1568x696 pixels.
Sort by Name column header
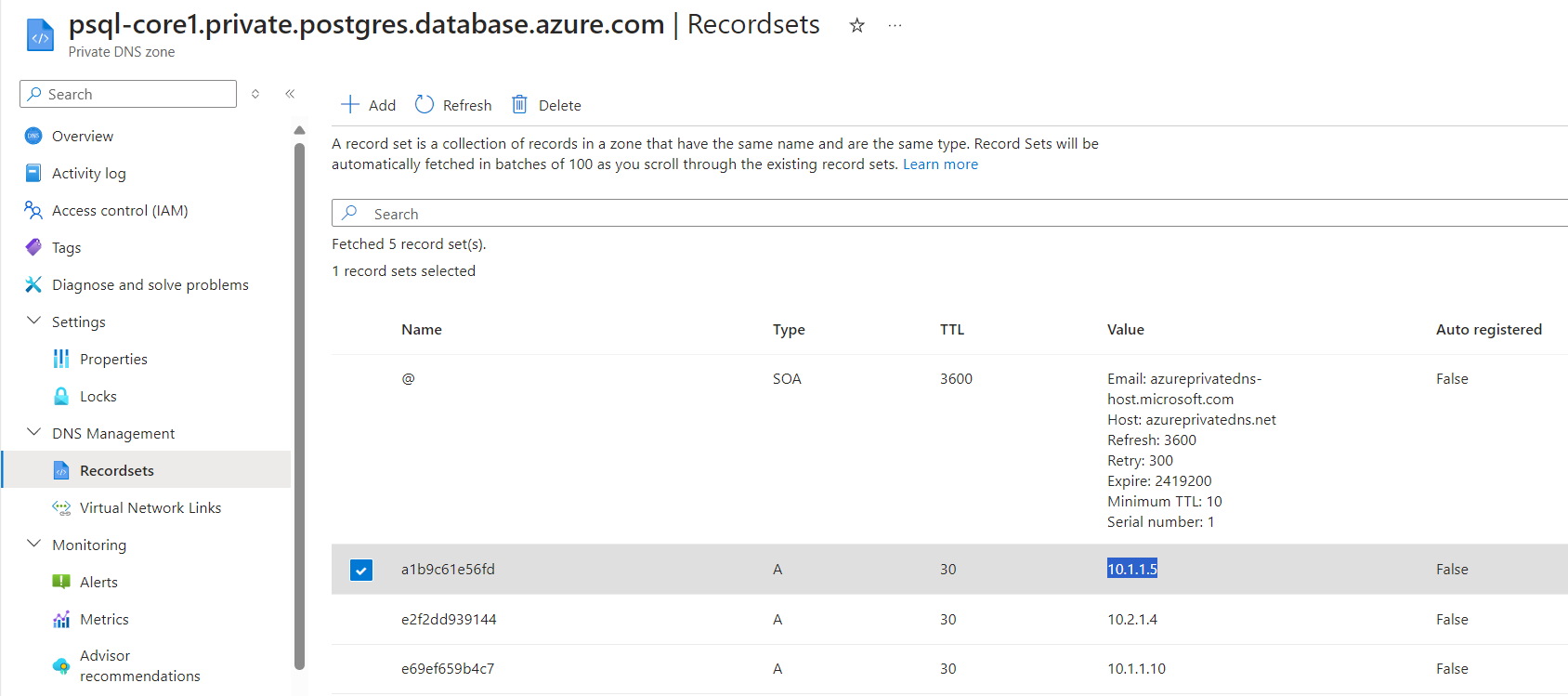(x=422, y=329)
